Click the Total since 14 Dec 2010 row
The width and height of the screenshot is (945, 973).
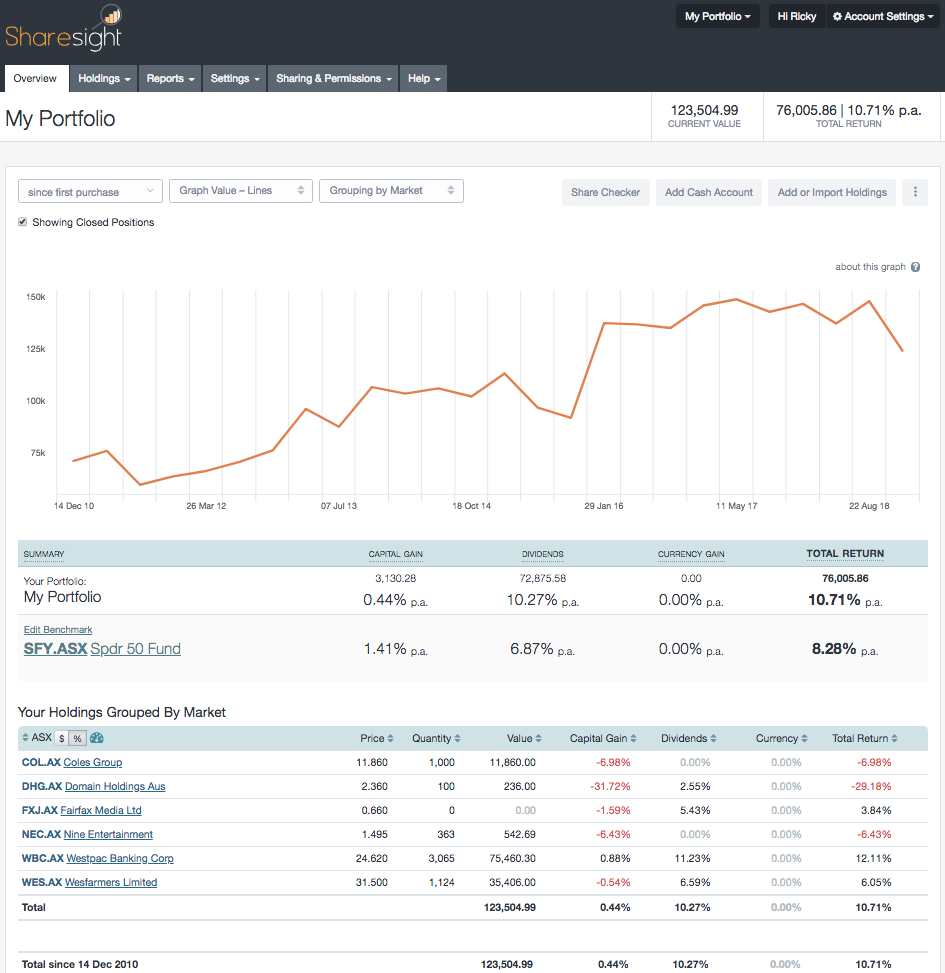pyautogui.click(x=473, y=964)
